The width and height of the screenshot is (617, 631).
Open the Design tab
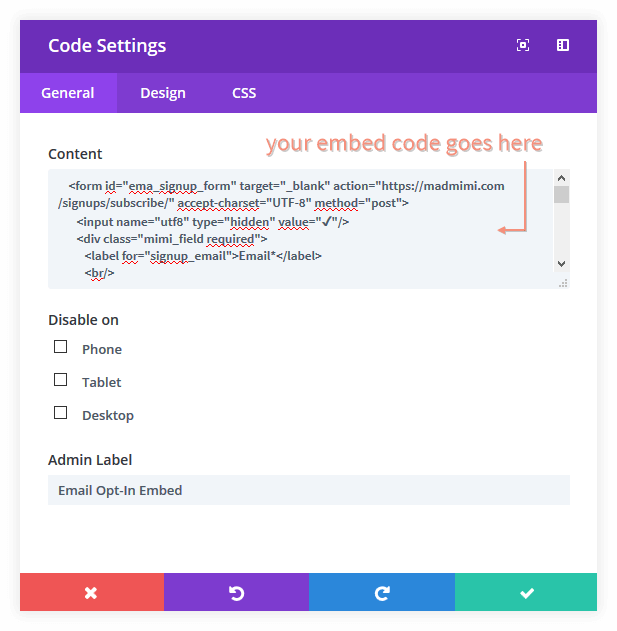[163, 93]
